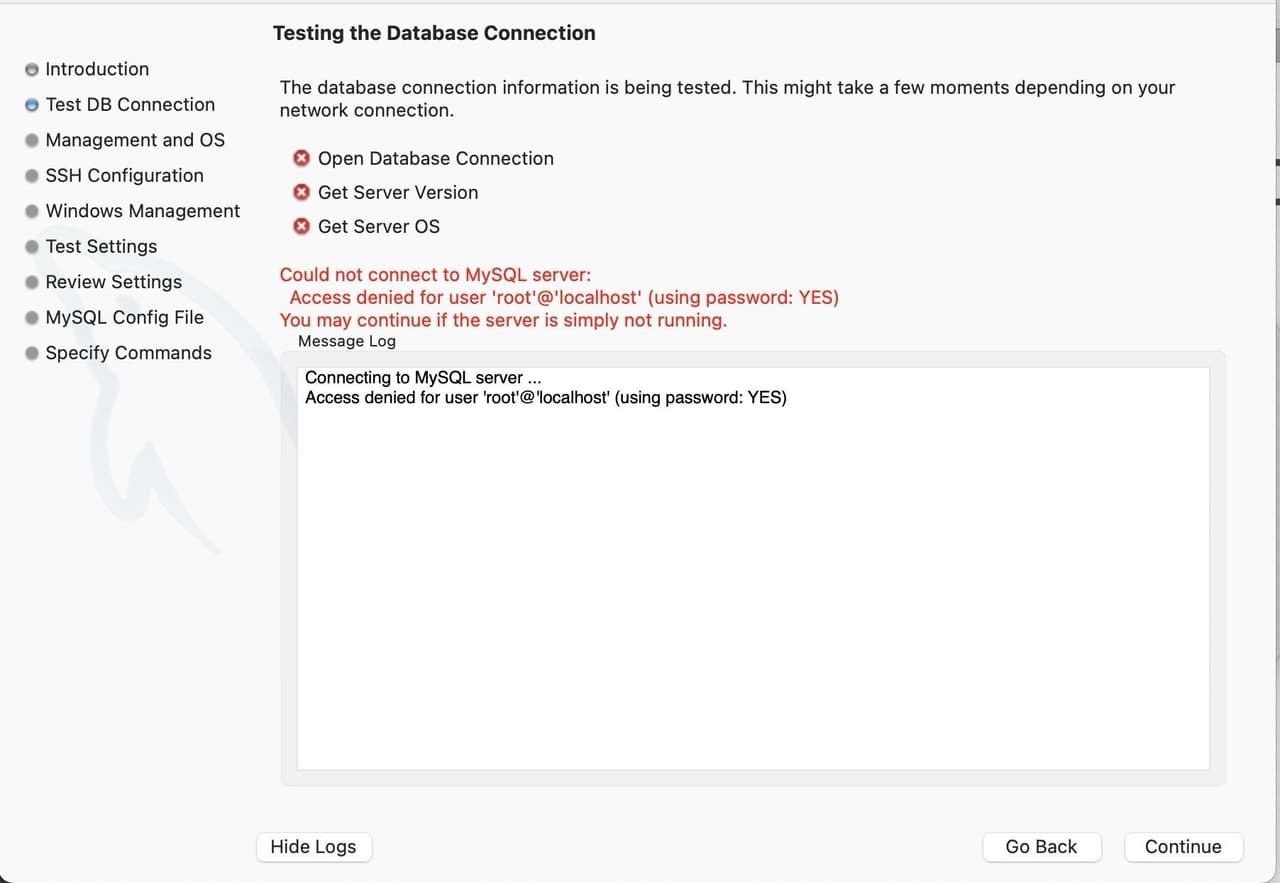The width and height of the screenshot is (1280, 883).
Task: Hide the message log with Hide Logs
Action: click(x=313, y=847)
